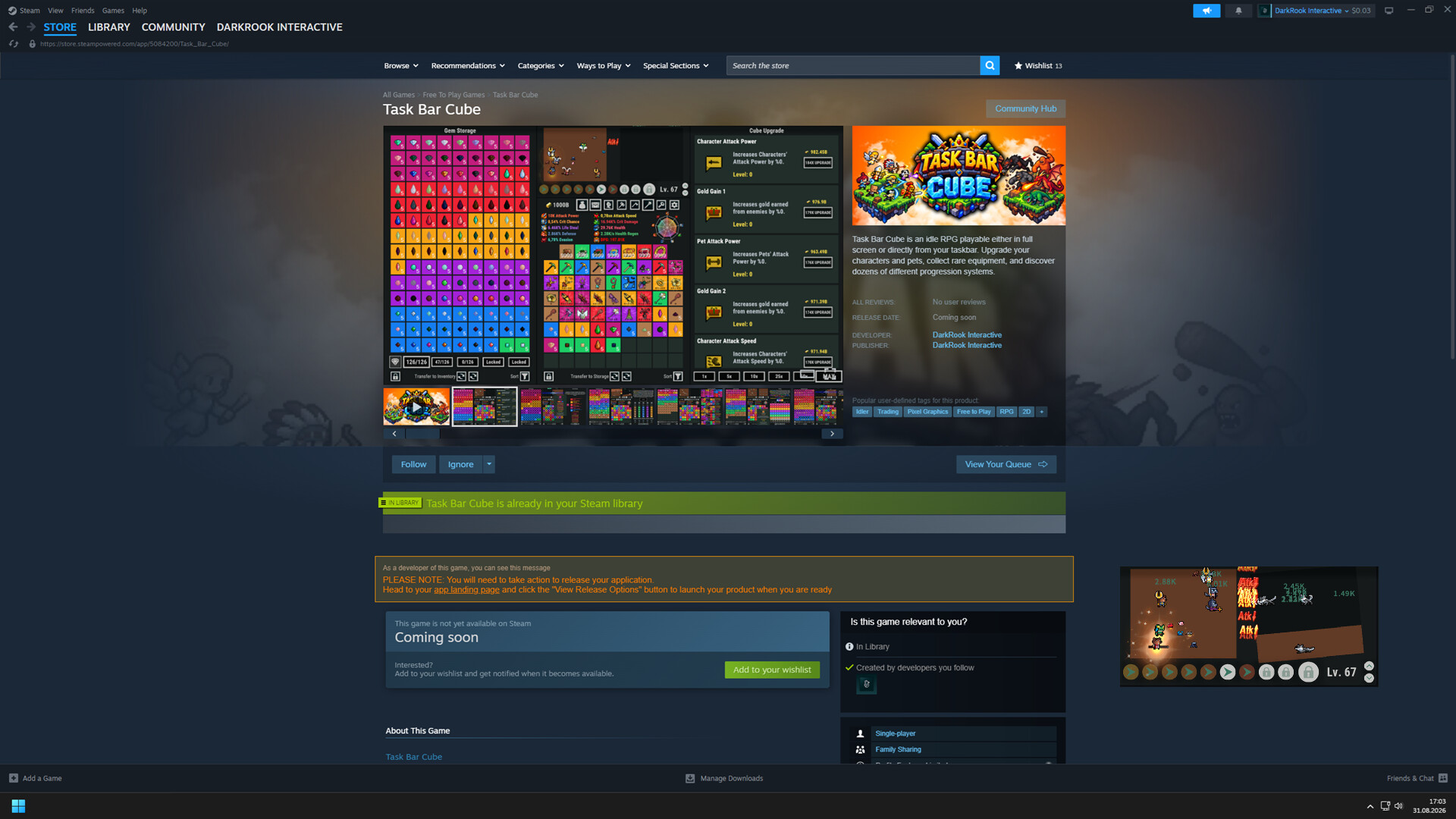The image size is (1456, 819).
Task: Select the highlighted second screenshot thumbnail
Action: click(x=485, y=407)
